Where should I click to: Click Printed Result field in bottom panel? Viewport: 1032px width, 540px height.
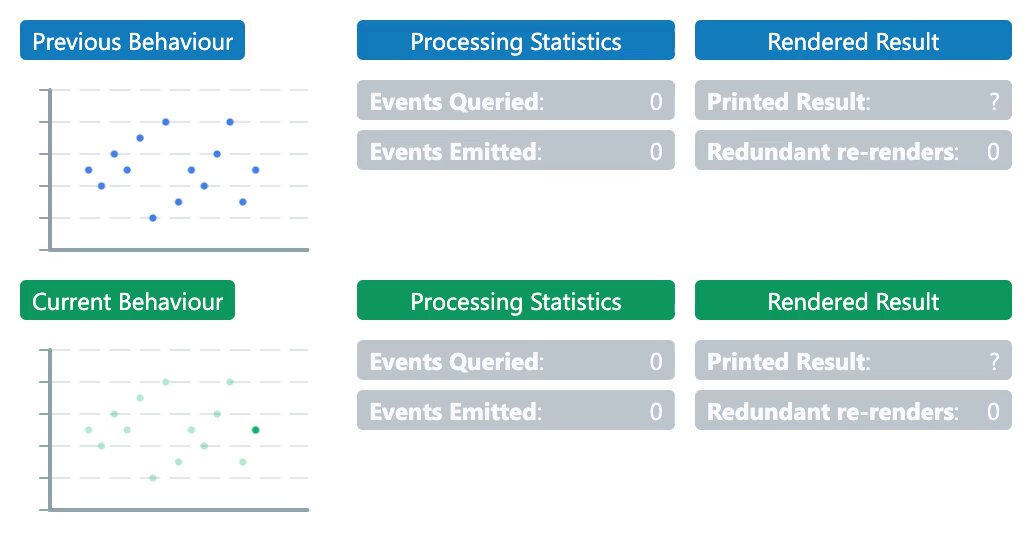point(853,360)
